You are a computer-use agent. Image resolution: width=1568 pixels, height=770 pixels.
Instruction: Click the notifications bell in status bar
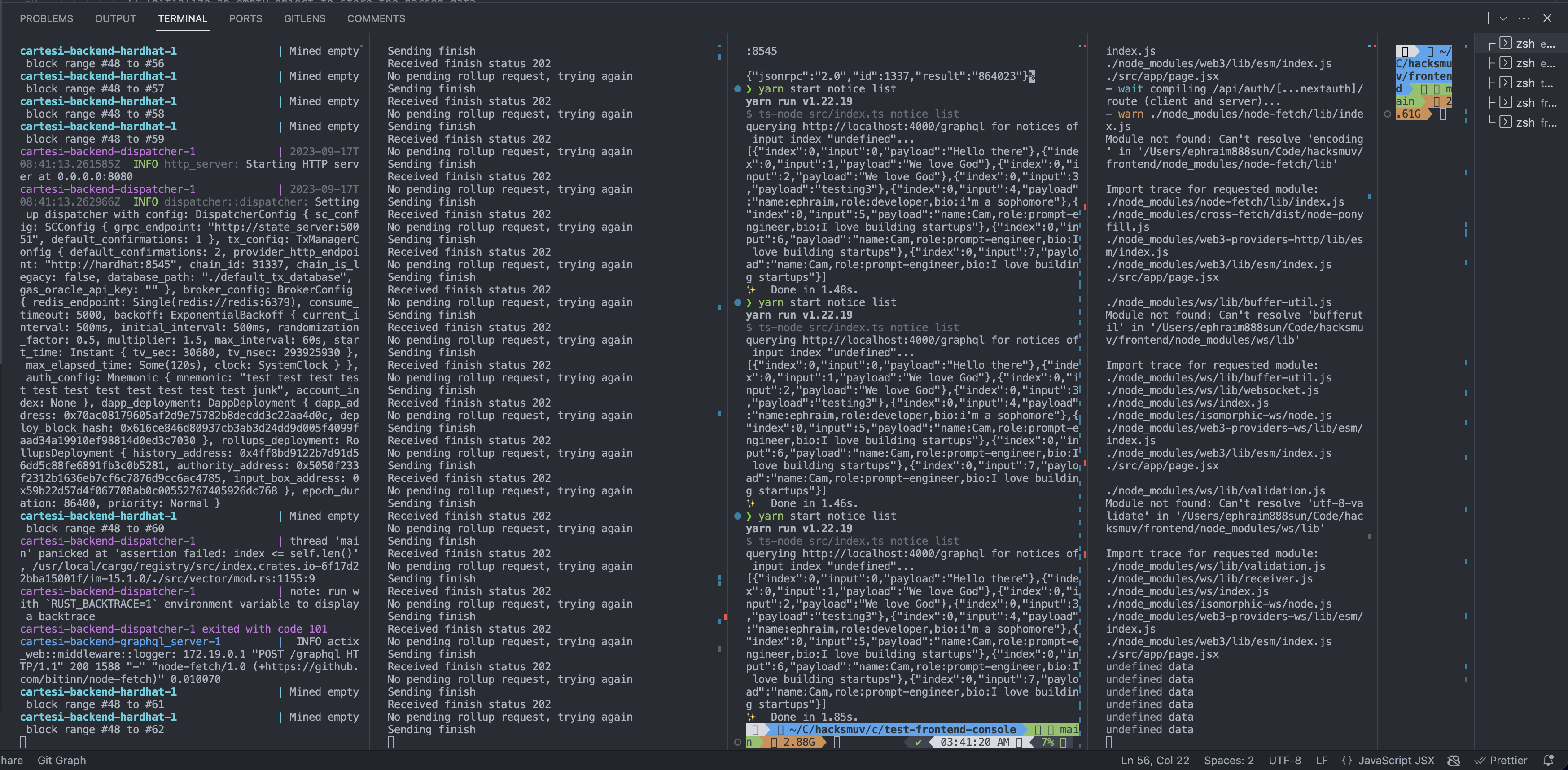click(x=1549, y=760)
